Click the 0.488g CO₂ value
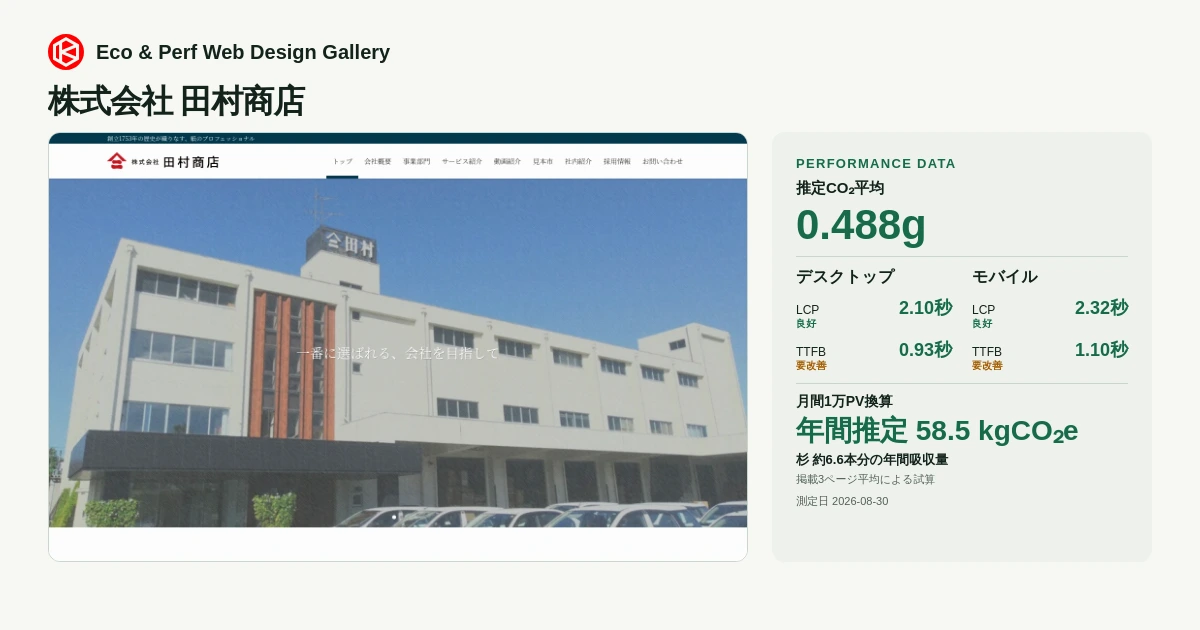 861,224
